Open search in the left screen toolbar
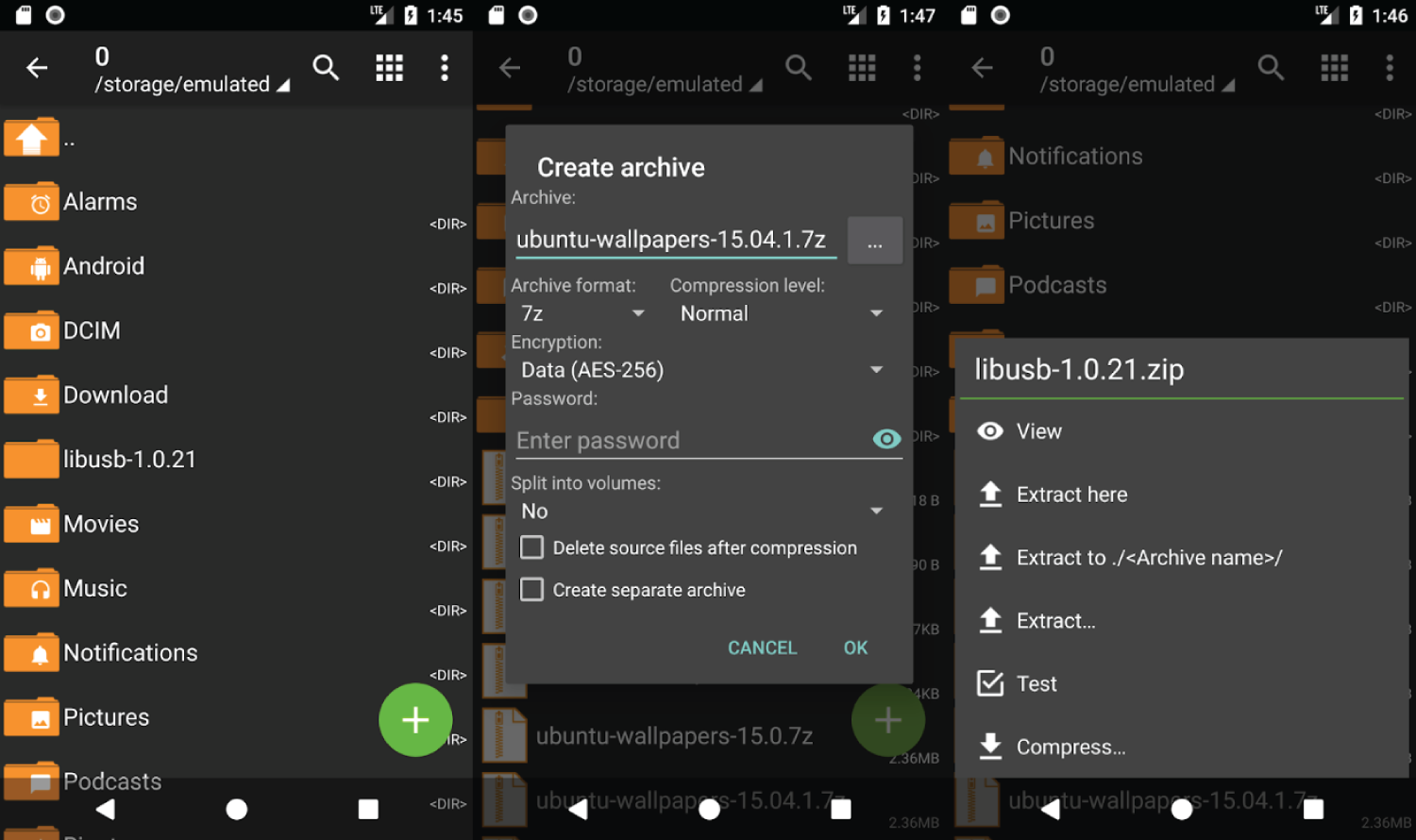Screen dimensions: 1416x840 click(x=326, y=67)
